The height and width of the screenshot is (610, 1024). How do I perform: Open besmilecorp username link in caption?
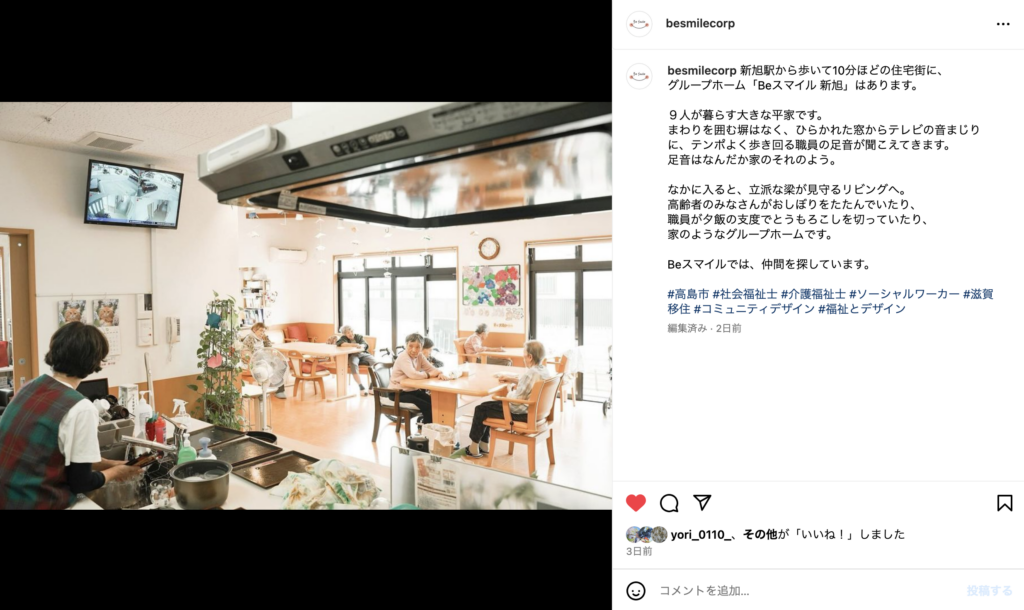click(x=701, y=70)
